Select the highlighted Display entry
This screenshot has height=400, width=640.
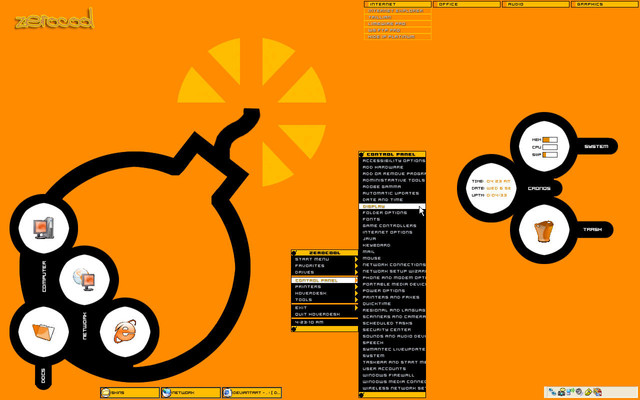click(x=392, y=207)
